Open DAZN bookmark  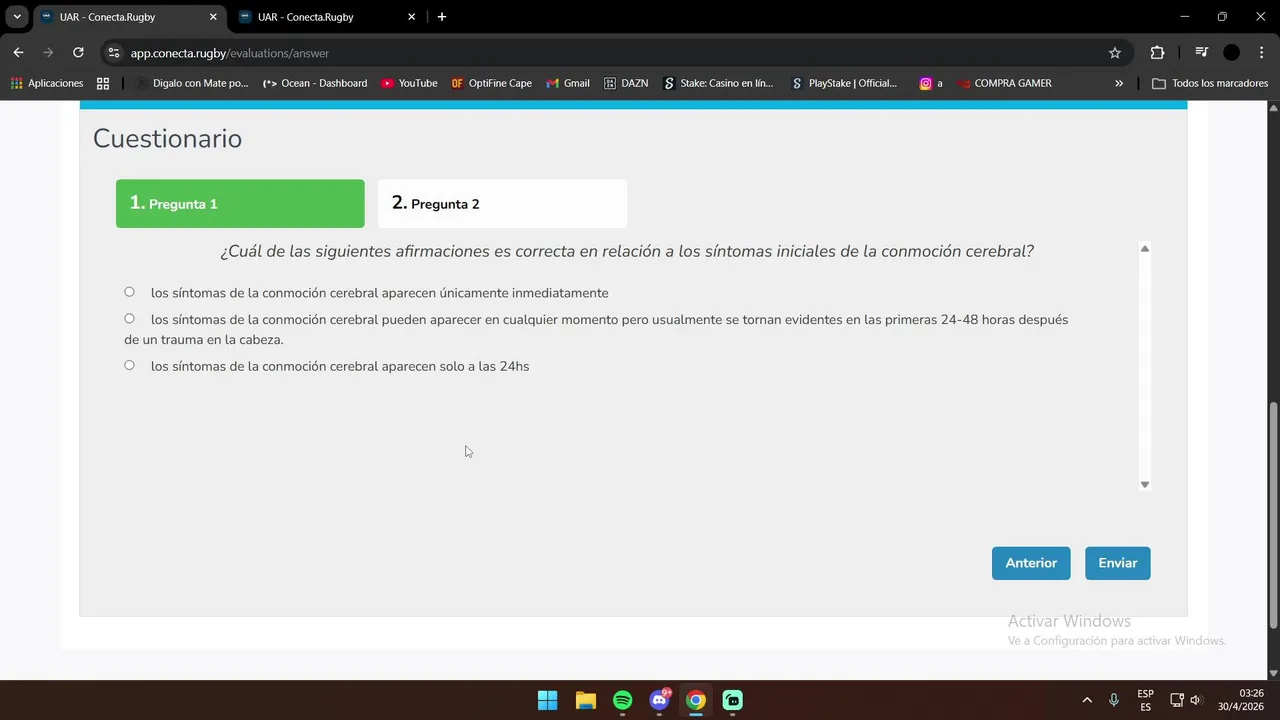pos(626,83)
